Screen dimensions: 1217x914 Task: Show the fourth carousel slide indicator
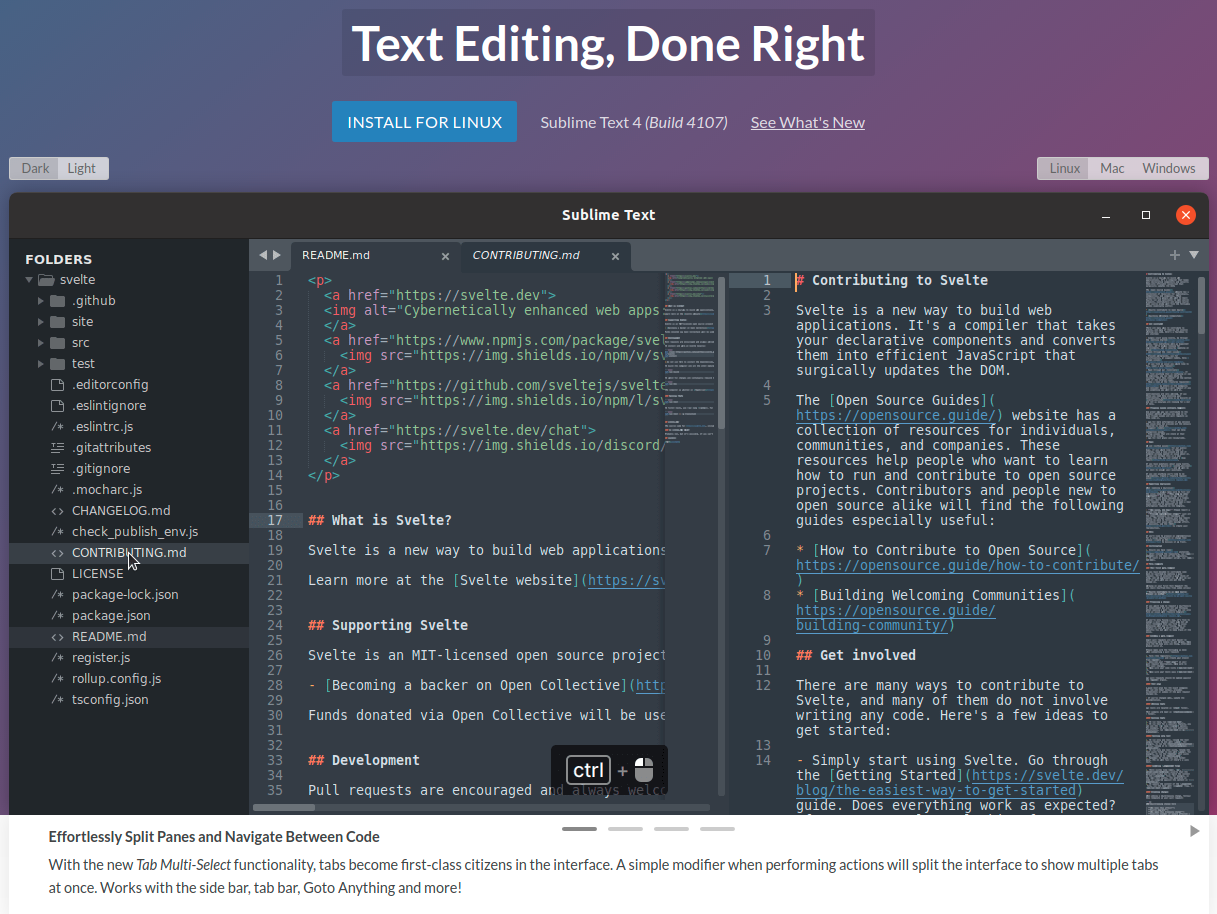(717, 829)
